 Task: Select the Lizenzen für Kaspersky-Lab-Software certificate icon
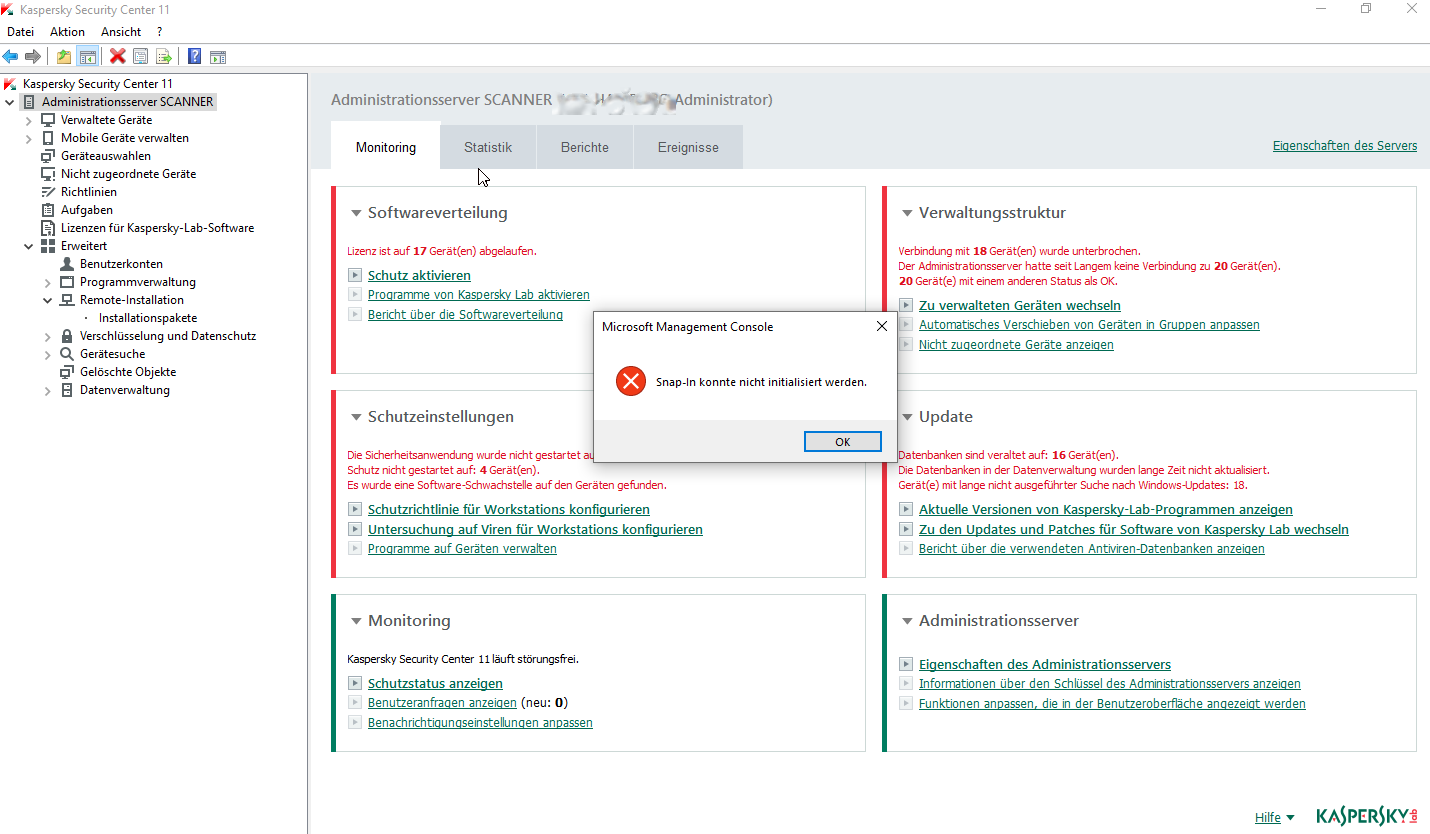[x=48, y=228]
